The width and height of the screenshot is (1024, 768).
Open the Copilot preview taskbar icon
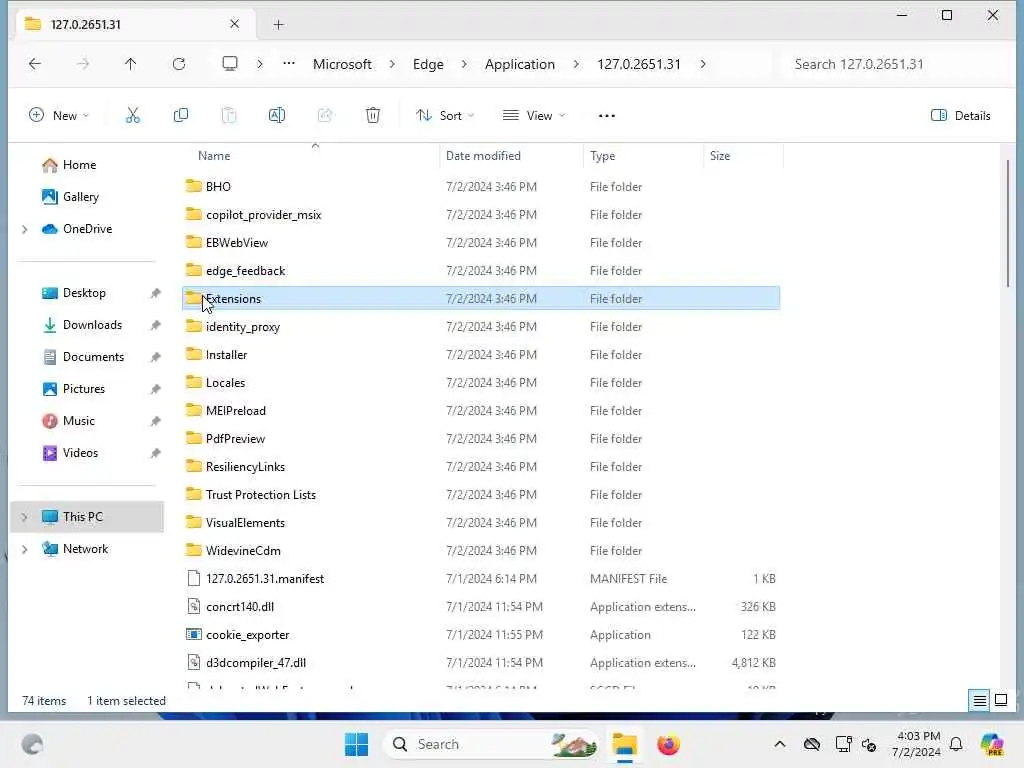pyautogui.click(x=991, y=744)
